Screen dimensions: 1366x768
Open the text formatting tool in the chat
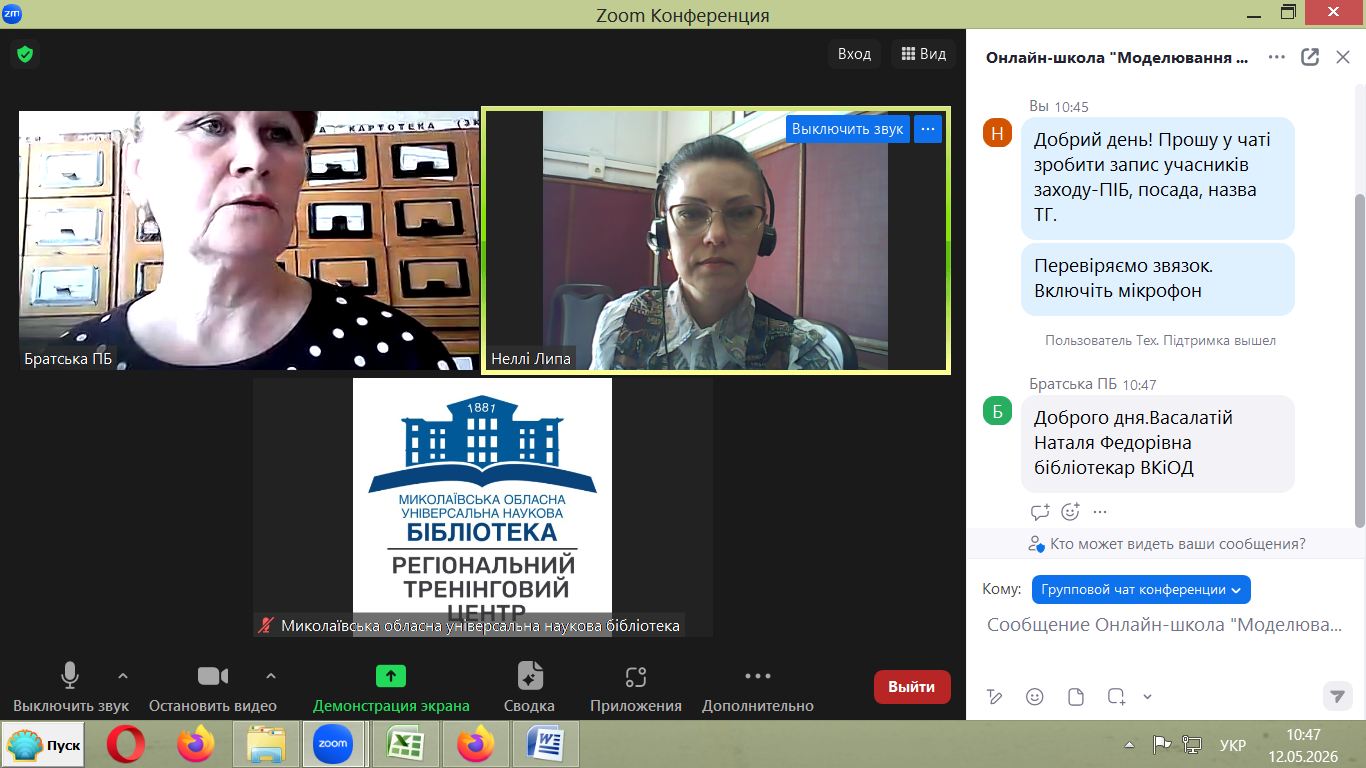point(995,696)
